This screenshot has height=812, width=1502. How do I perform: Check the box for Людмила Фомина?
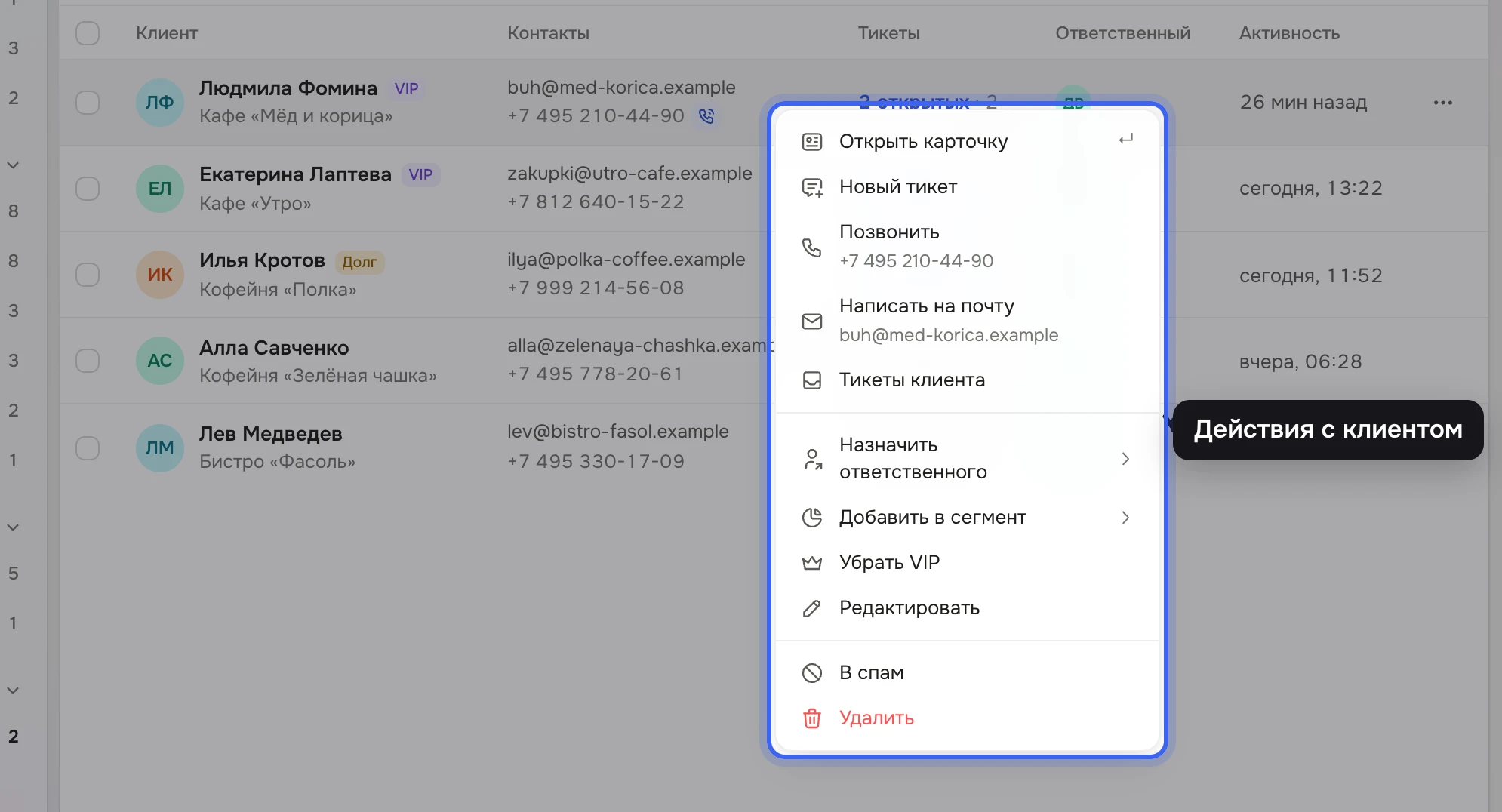point(88,103)
